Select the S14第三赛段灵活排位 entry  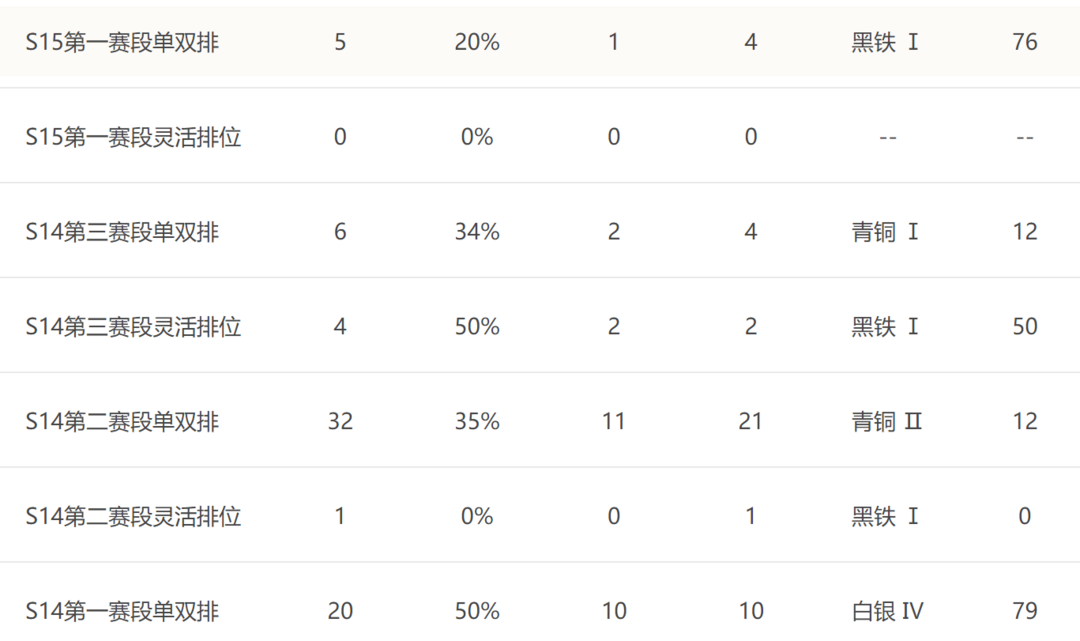pyautogui.click(x=133, y=326)
